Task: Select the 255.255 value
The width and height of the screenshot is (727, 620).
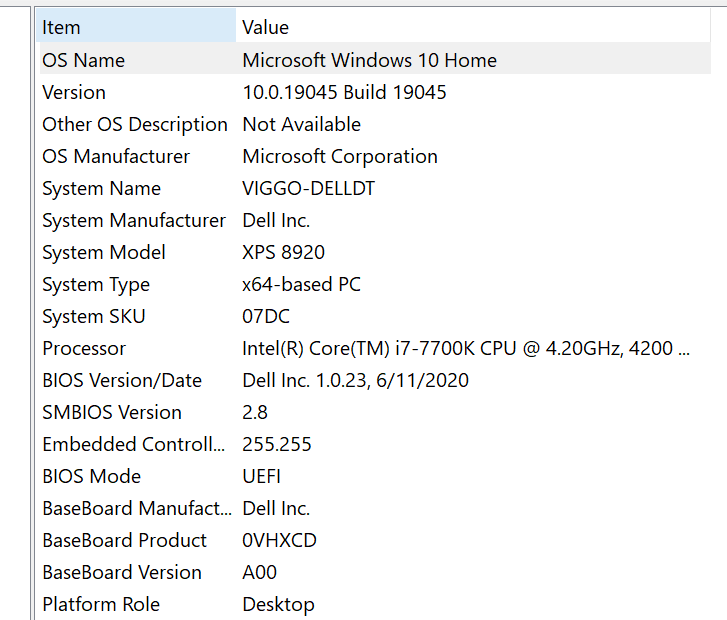Action: pyautogui.click(x=277, y=444)
